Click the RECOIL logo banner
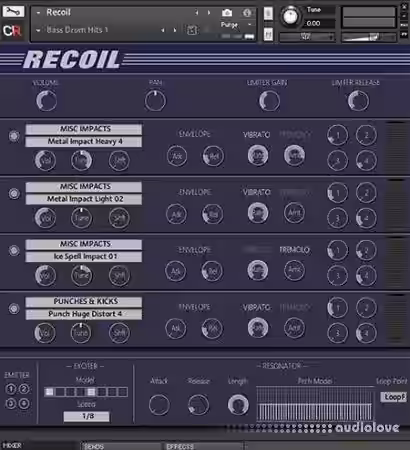410x450 pixels. (72, 60)
